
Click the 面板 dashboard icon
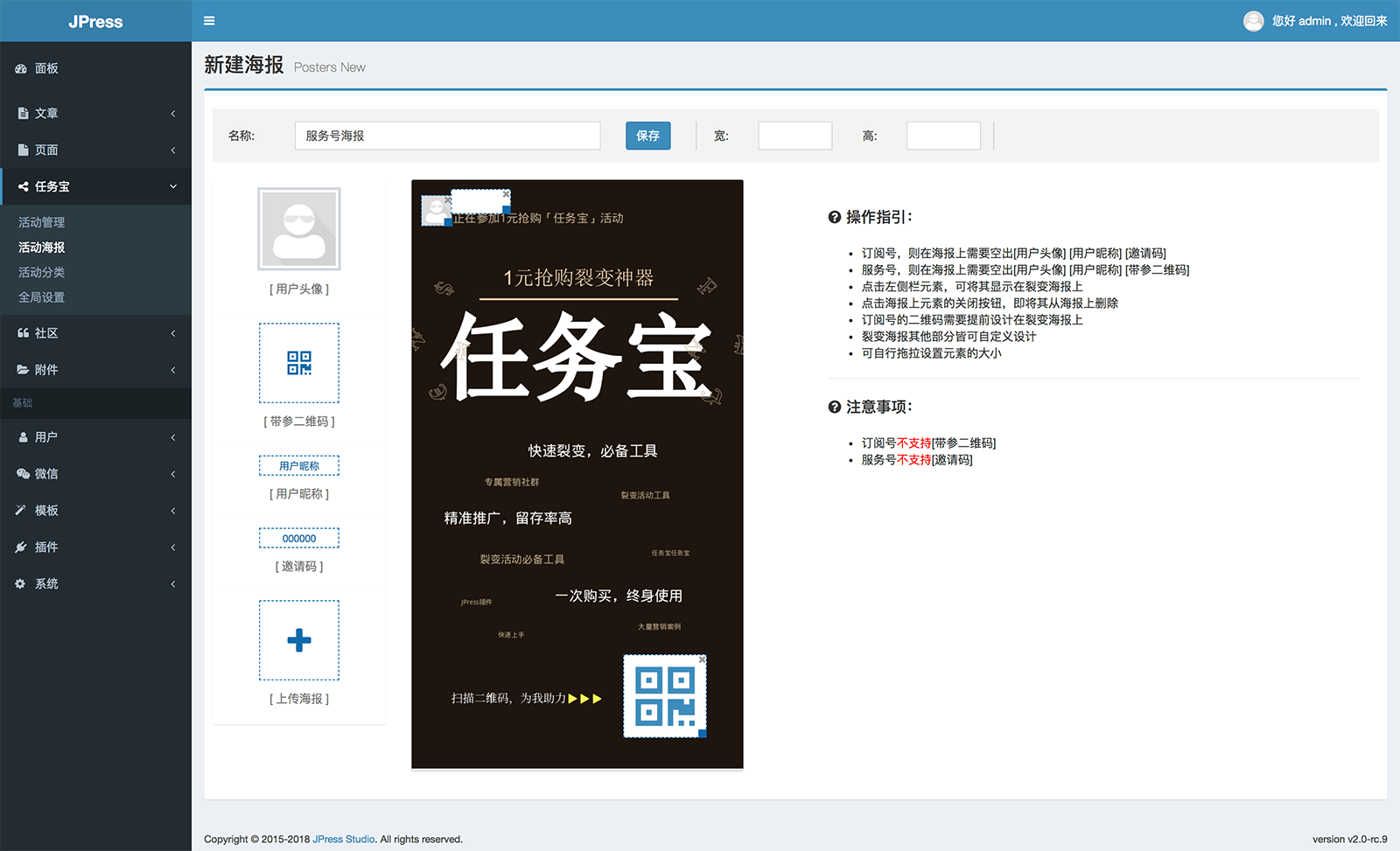coord(21,68)
